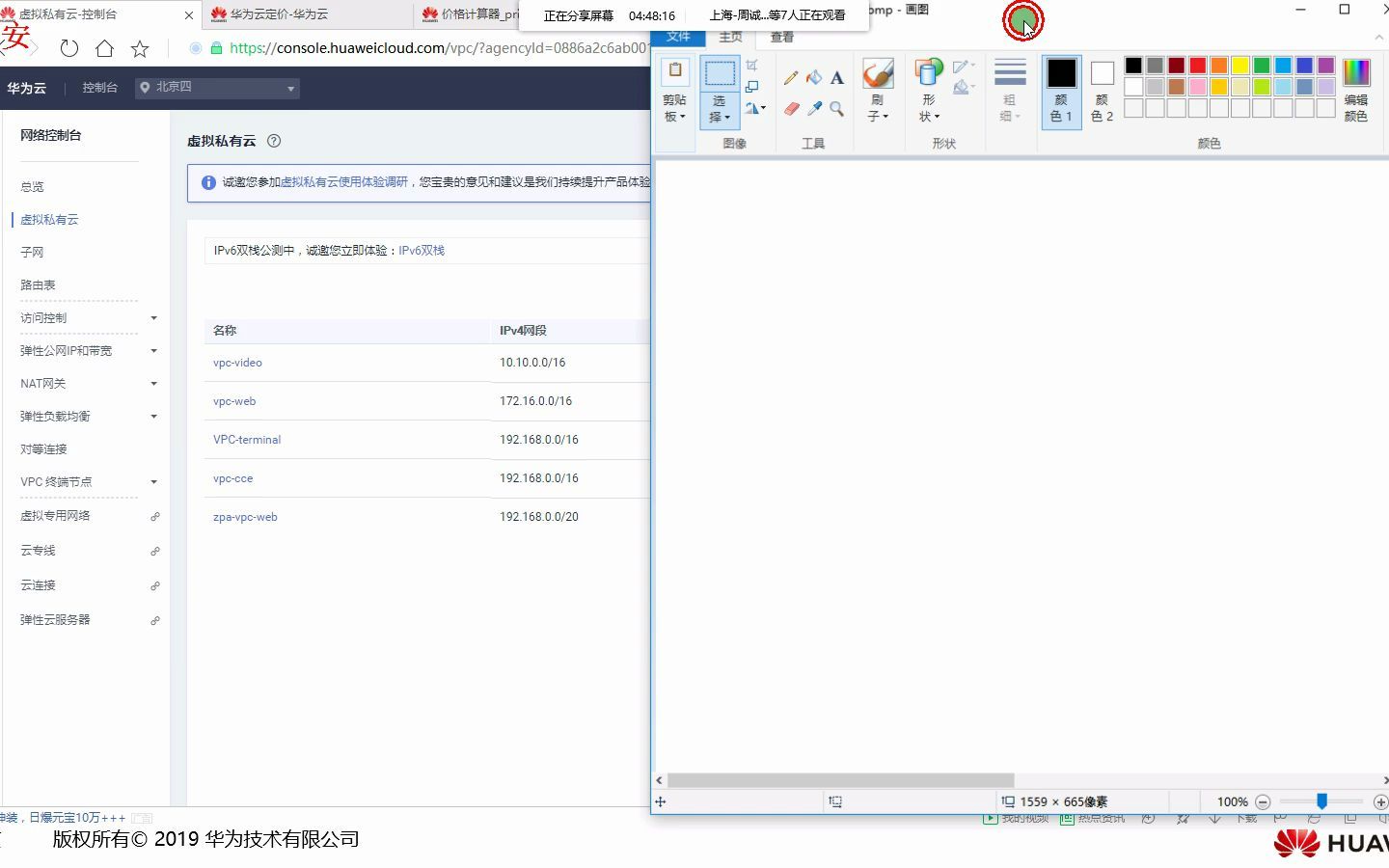
Task: Select the Text tool in Paint
Action: 837,78
